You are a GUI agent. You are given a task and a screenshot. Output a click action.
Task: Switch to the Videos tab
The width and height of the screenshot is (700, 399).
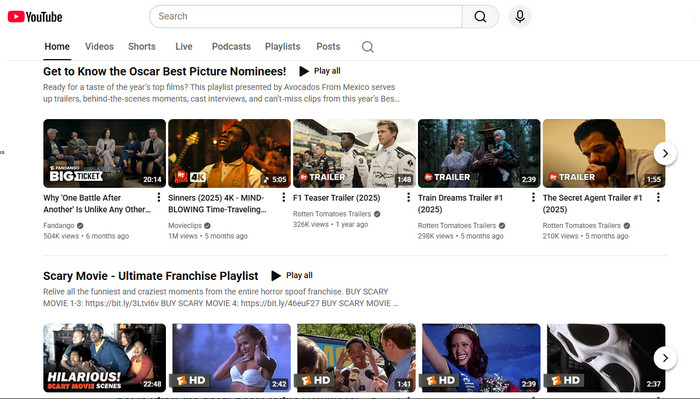click(x=99, y=46)
